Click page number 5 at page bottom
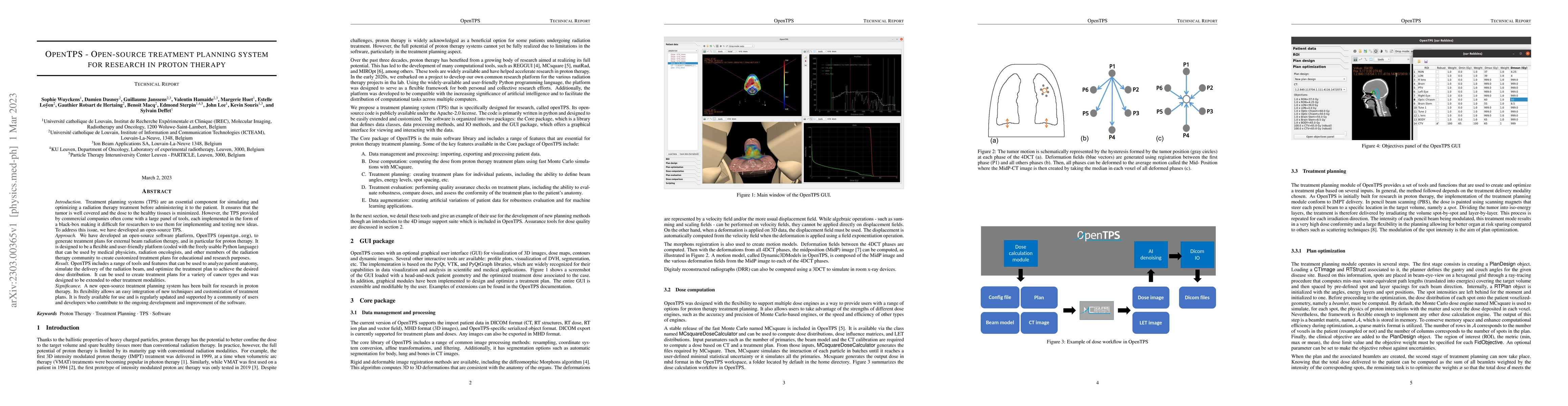This screenshot has width=1568, height=406. click(1411, 382)
